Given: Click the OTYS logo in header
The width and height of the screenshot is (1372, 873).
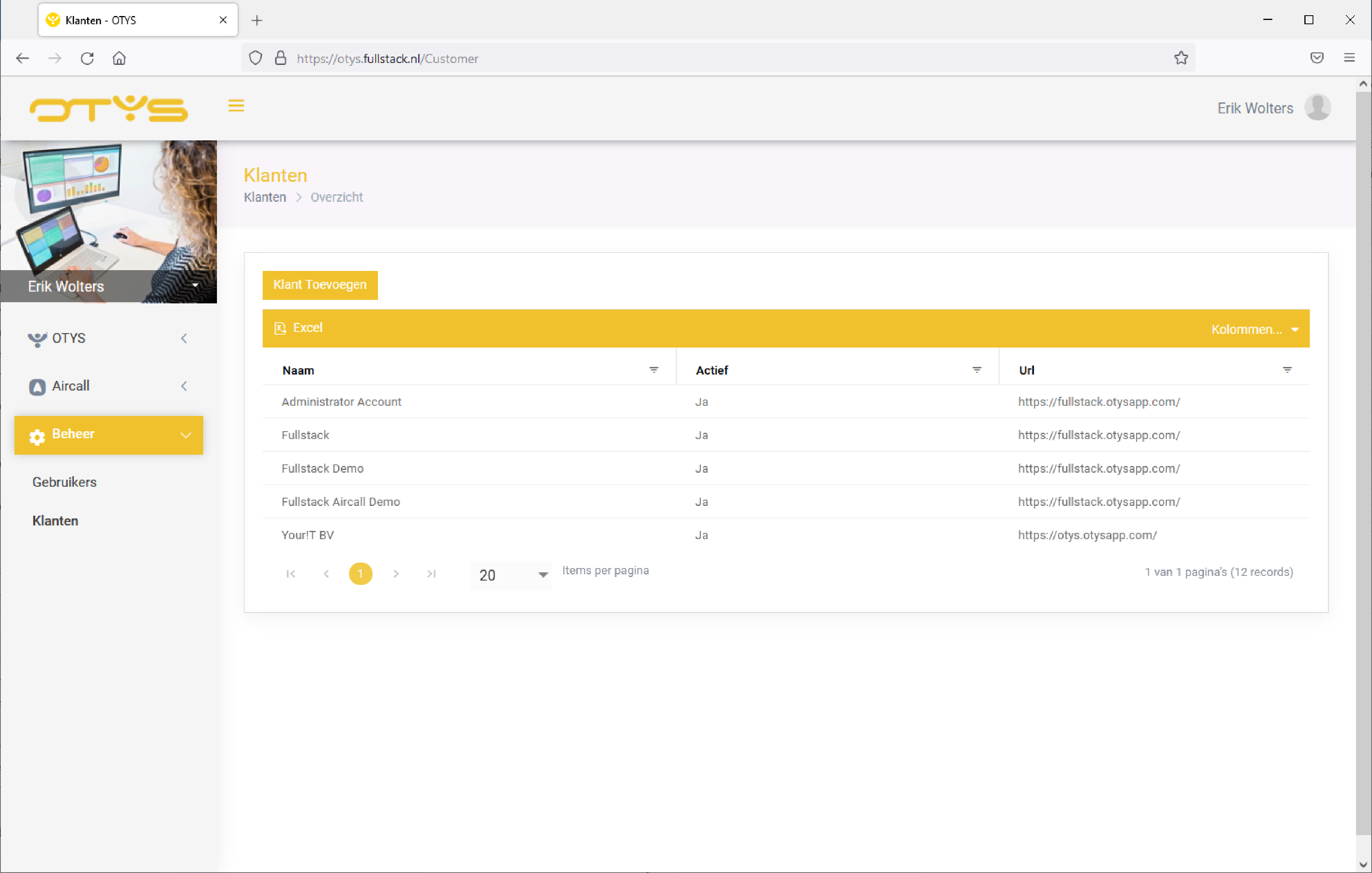Looking at the screenshot, I should pos(109,108).
